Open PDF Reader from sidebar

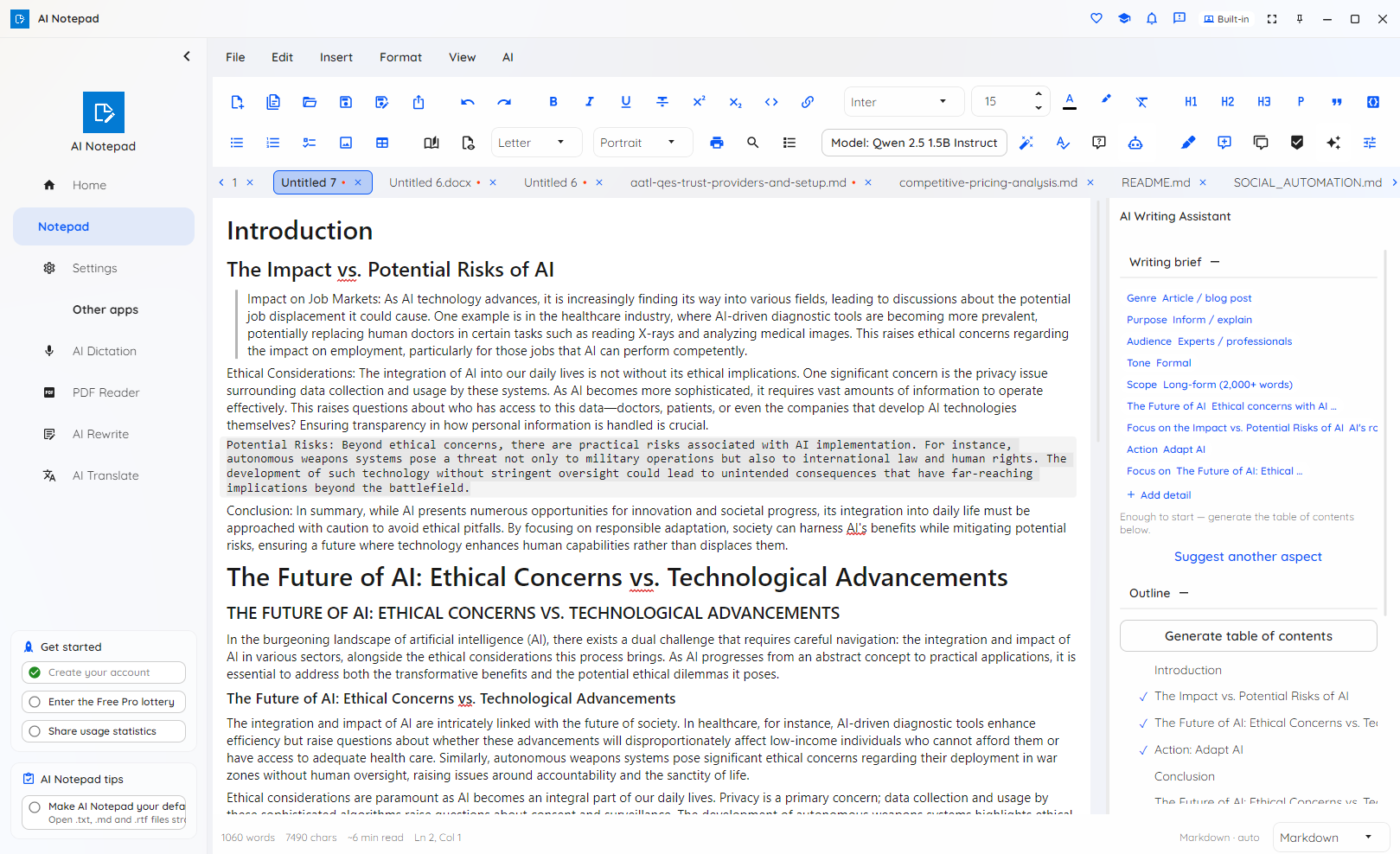click(104, 392)
